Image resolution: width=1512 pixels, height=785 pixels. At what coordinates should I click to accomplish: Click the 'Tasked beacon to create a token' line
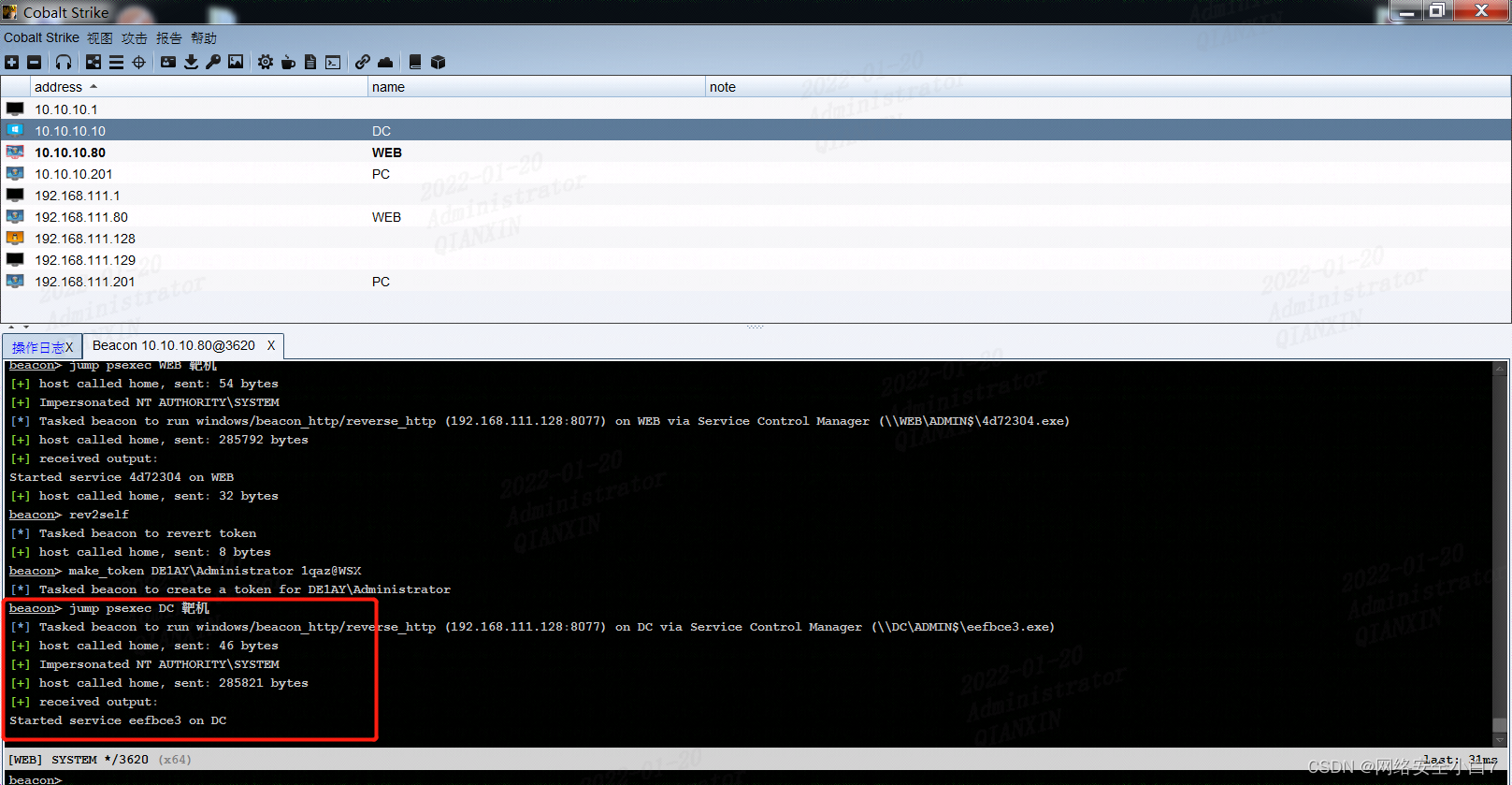(230, 589)
